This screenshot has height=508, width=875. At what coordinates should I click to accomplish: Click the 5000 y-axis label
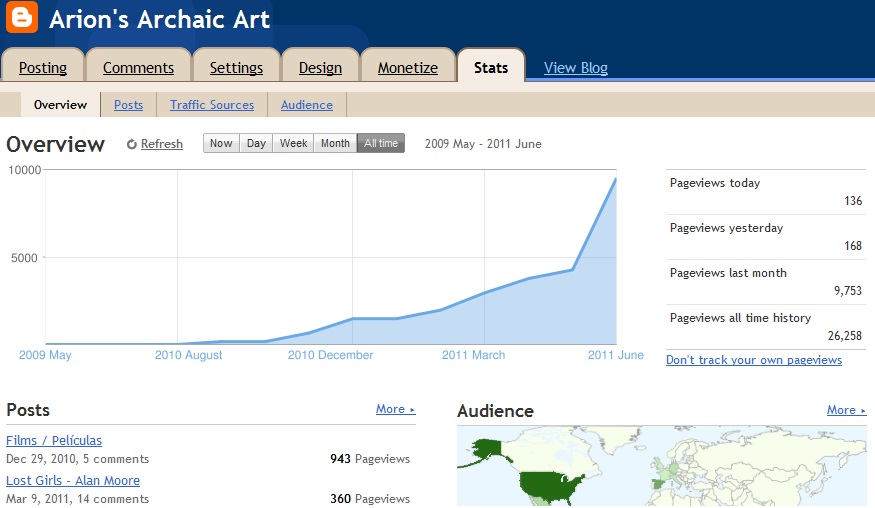click(x=25, y=258)
